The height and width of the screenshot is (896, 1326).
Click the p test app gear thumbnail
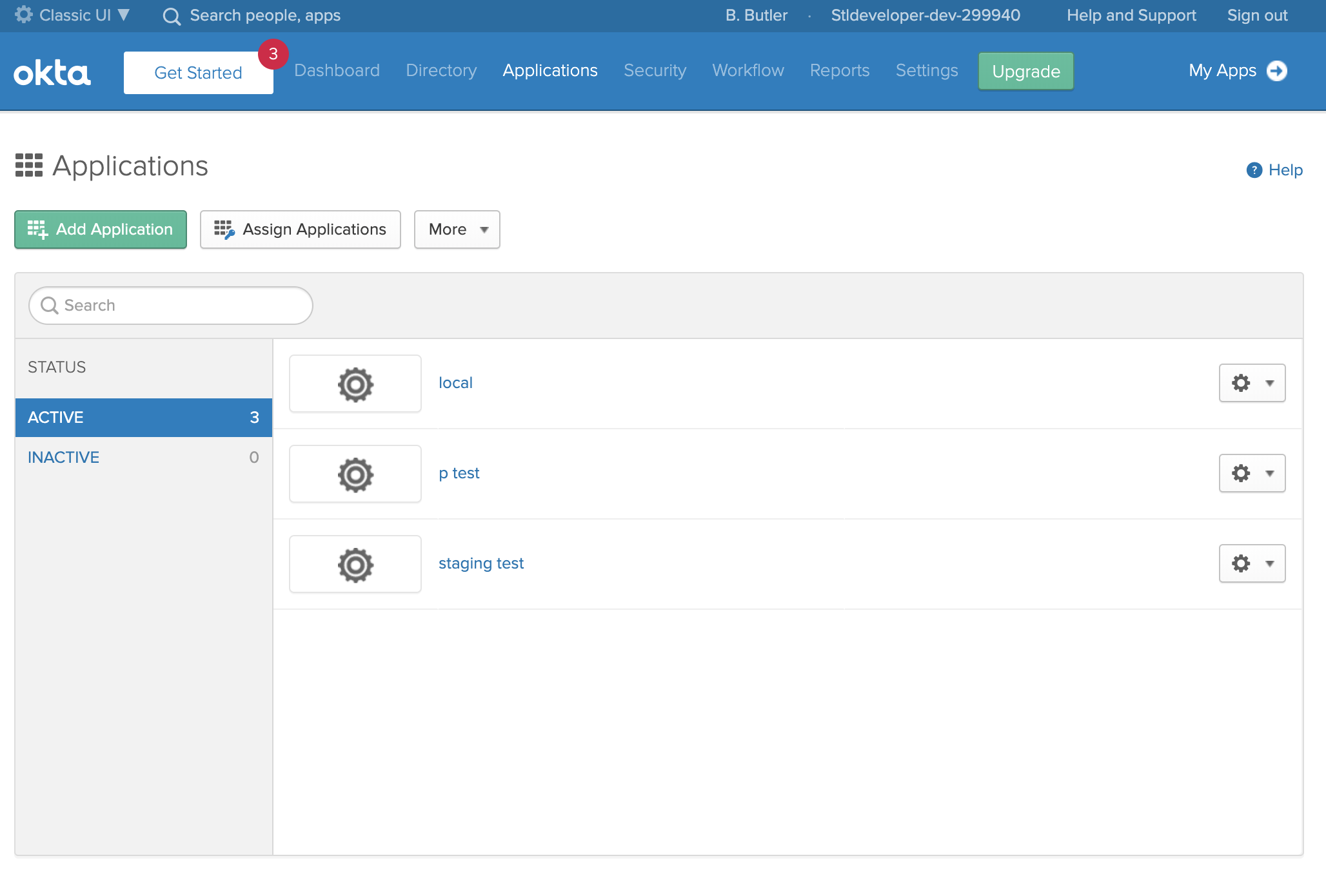click(x=355, y=474)
